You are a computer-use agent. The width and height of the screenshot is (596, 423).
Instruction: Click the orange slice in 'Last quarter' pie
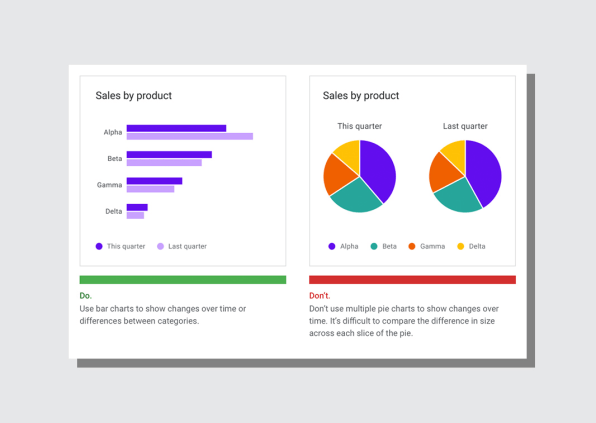pos(444,172)
